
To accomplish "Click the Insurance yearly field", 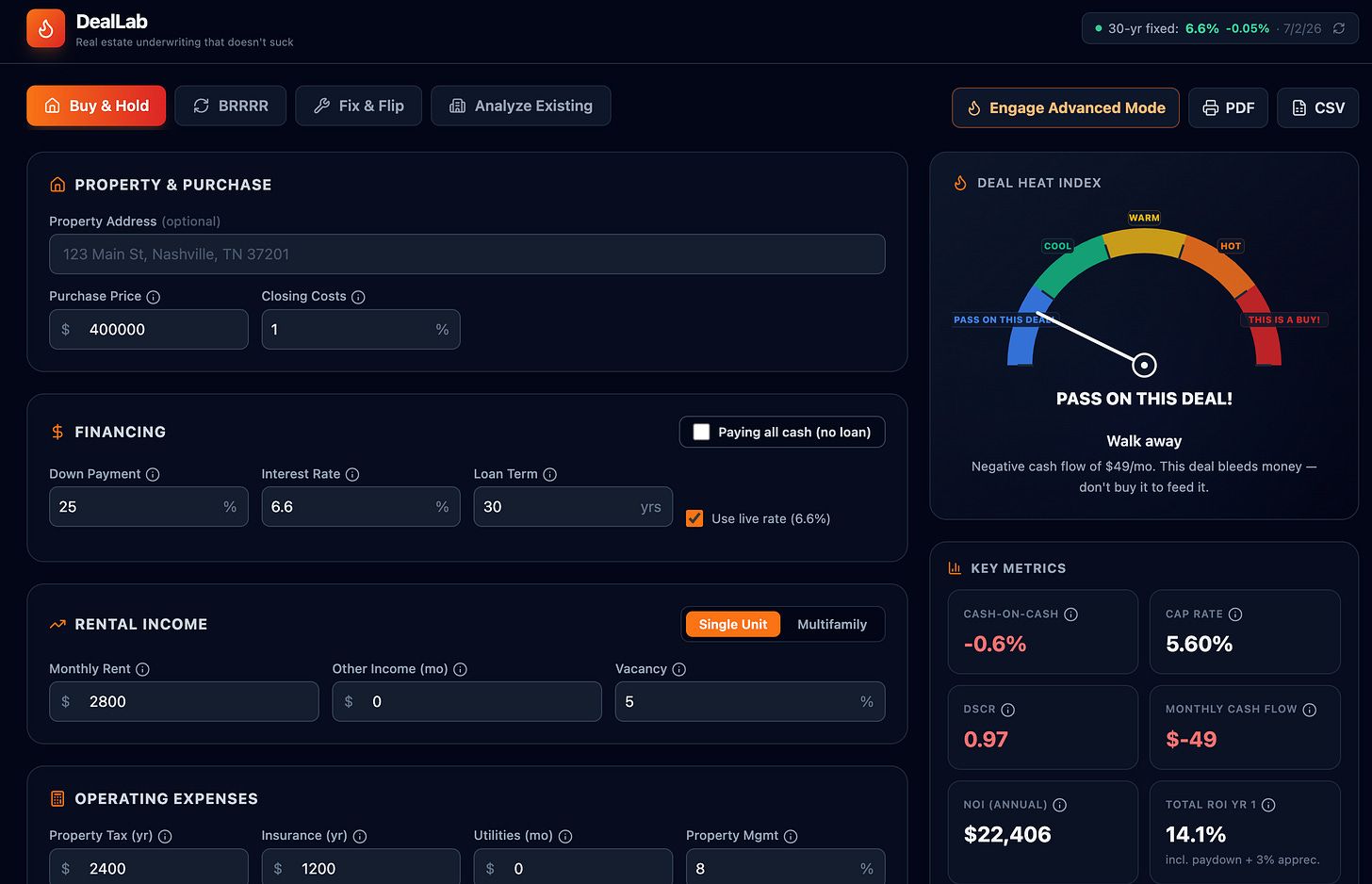I will pos(361,868).
